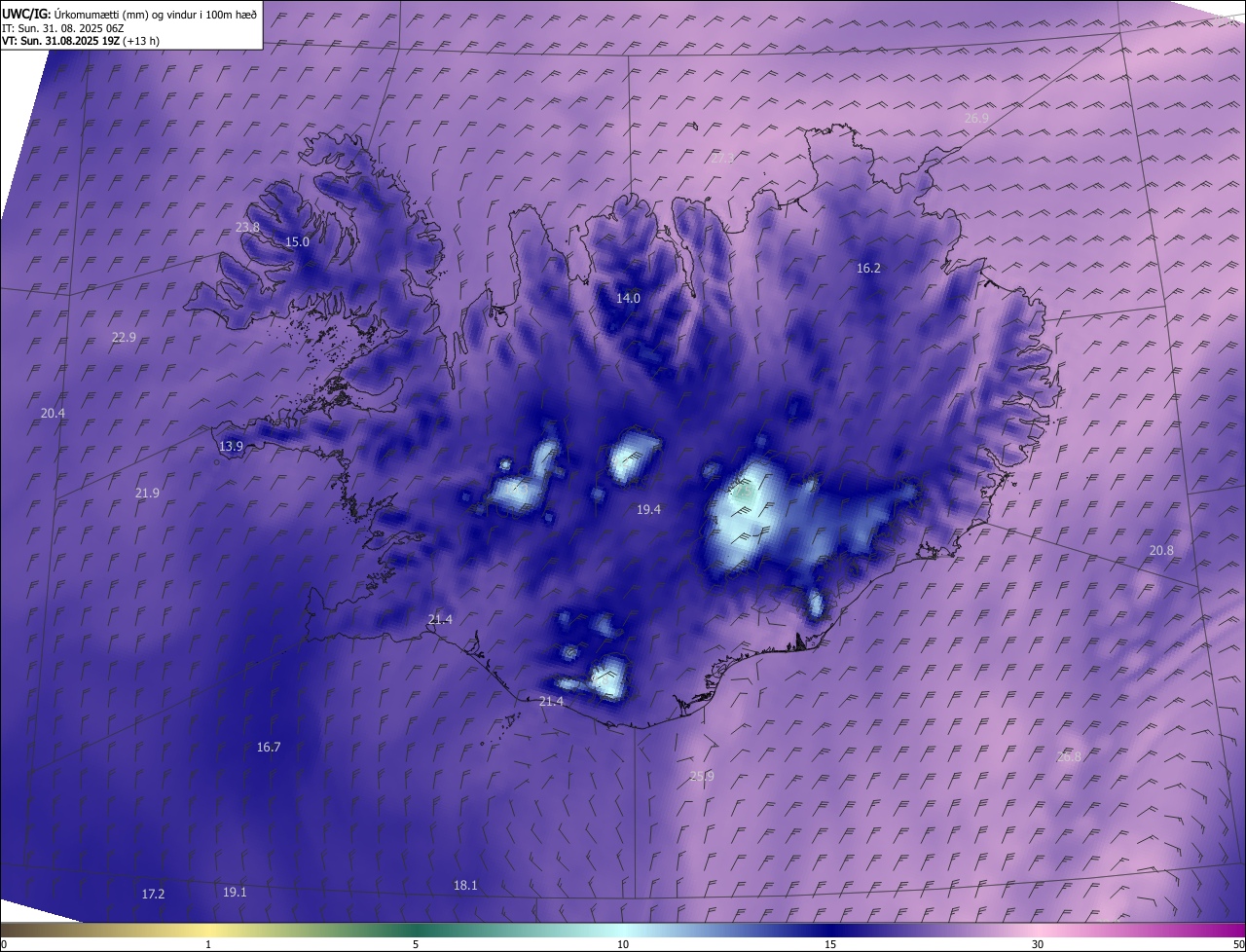This screenshot has width=1246, height=952.
Task: Click the color scale tick labeled 15
Action: pos(830,944)
